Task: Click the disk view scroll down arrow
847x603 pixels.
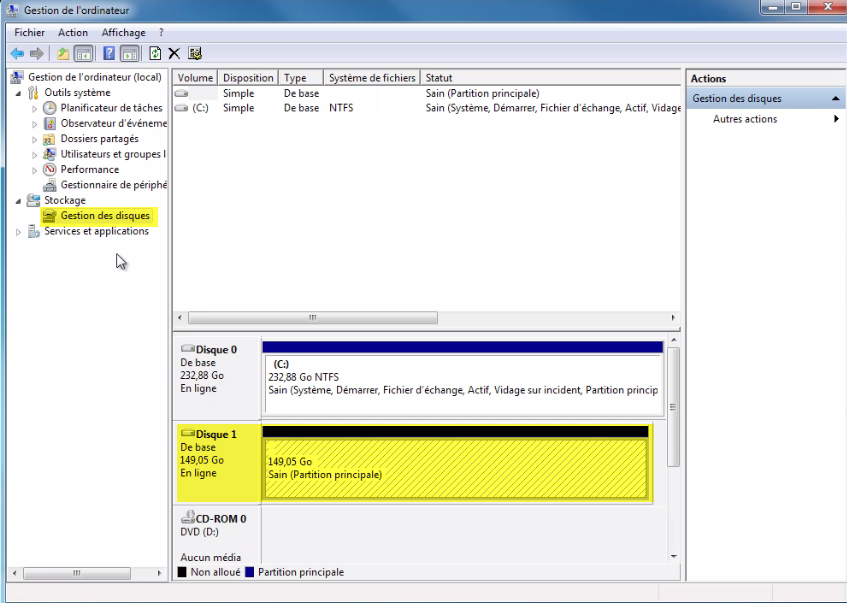Action: (674, 557)
